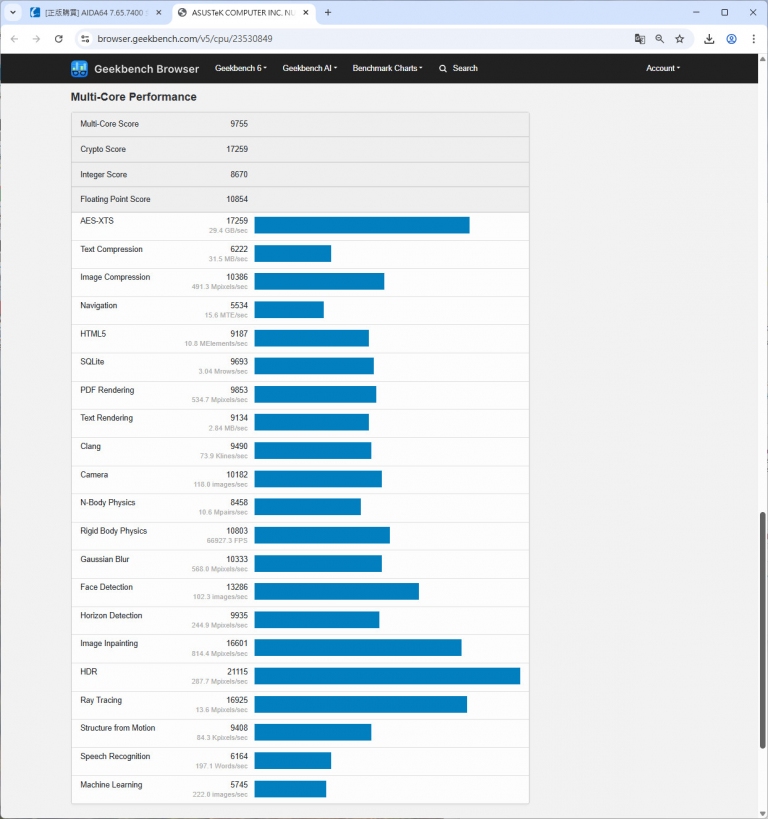Viewport: 768px width, 819px height.
Task: Click the Text Rendering label
Action: [107, 418]
